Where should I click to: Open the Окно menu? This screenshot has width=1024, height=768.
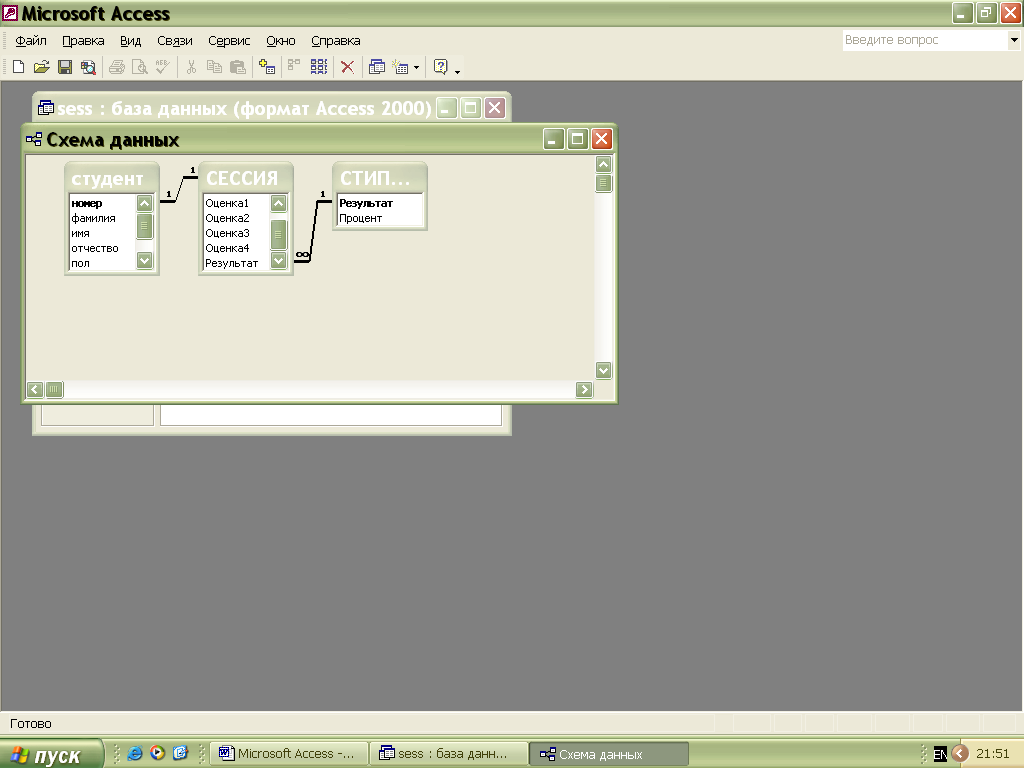point(280,40)
